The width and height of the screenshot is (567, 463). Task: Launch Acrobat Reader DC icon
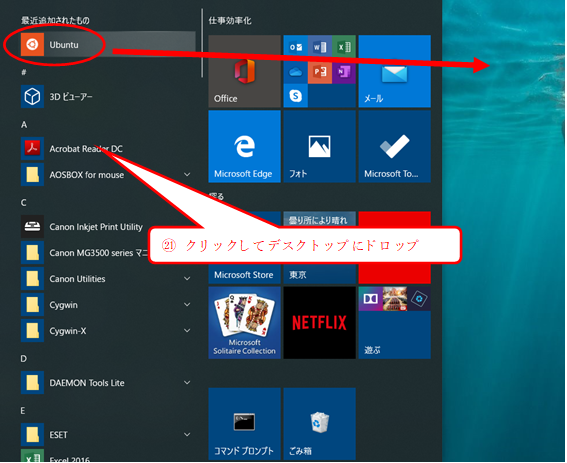coord(32,148)
